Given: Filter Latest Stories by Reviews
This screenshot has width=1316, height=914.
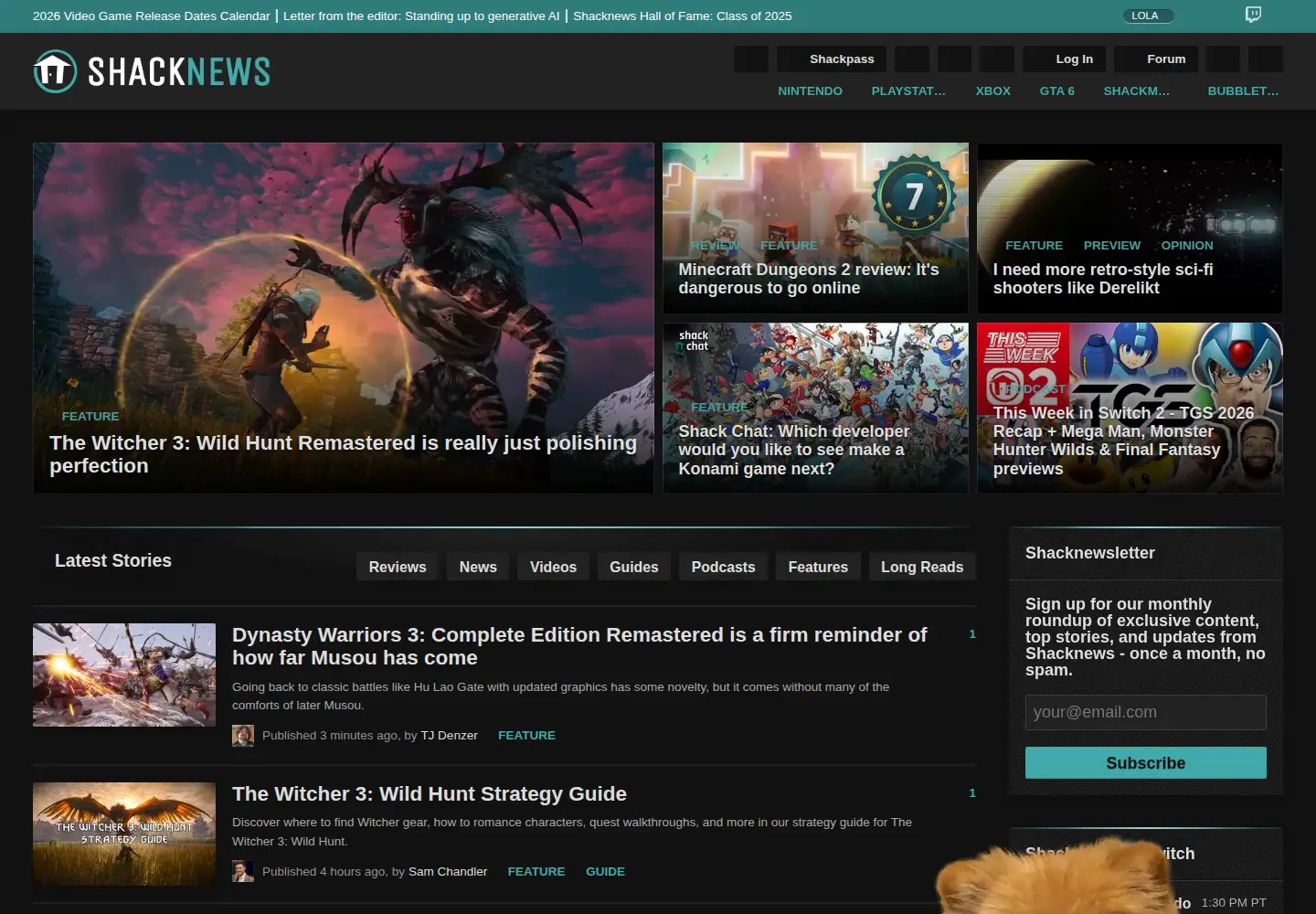Looking at the screenshot, I should [x=398, y=567].
